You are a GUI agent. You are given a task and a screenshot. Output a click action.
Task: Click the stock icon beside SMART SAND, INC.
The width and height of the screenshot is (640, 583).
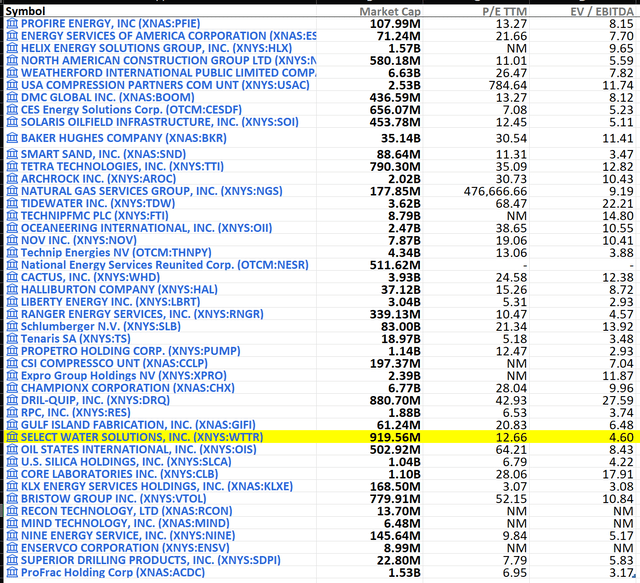(x=12, y=154)
